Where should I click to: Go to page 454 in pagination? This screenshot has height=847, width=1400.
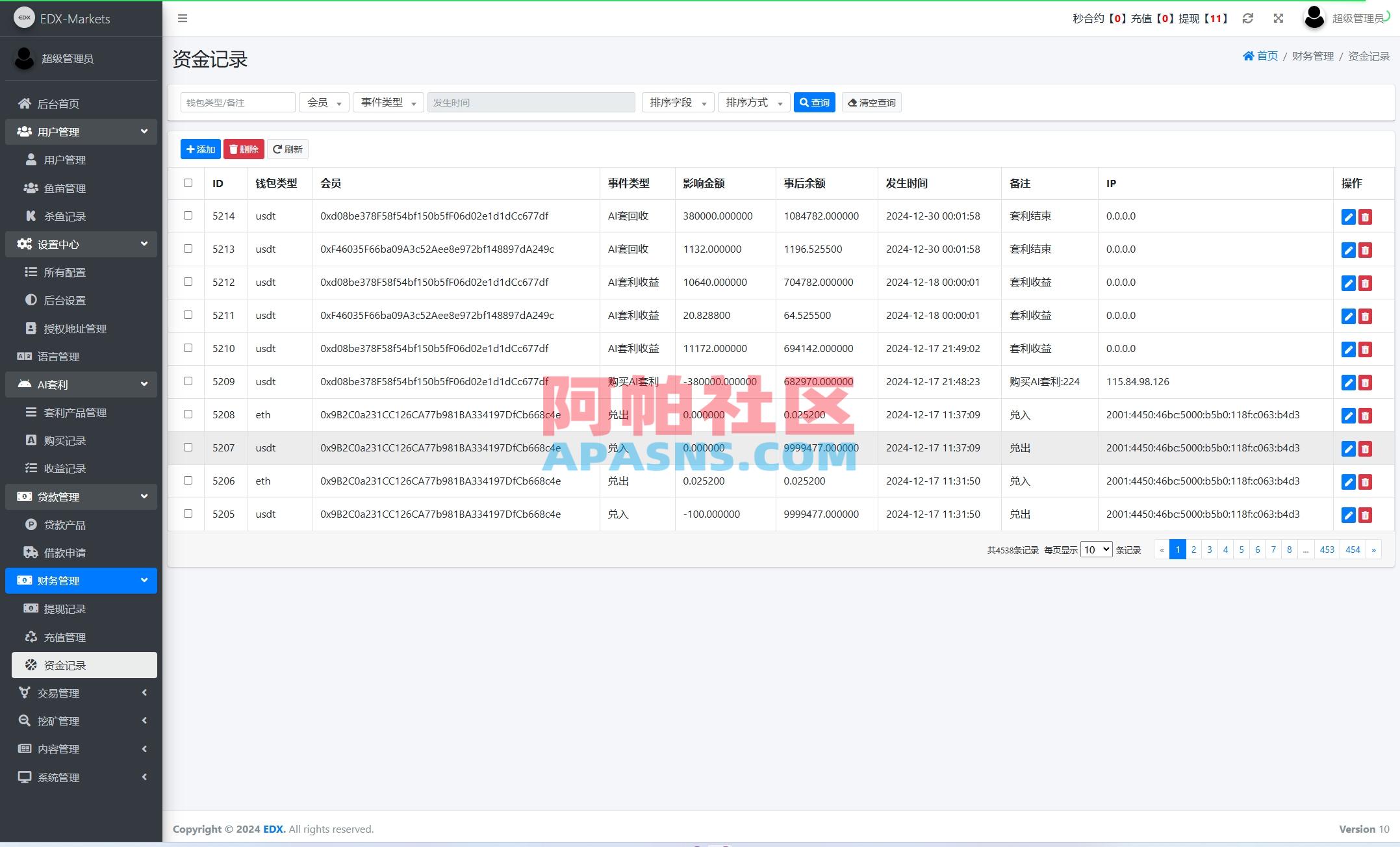tap(1353, 549)
